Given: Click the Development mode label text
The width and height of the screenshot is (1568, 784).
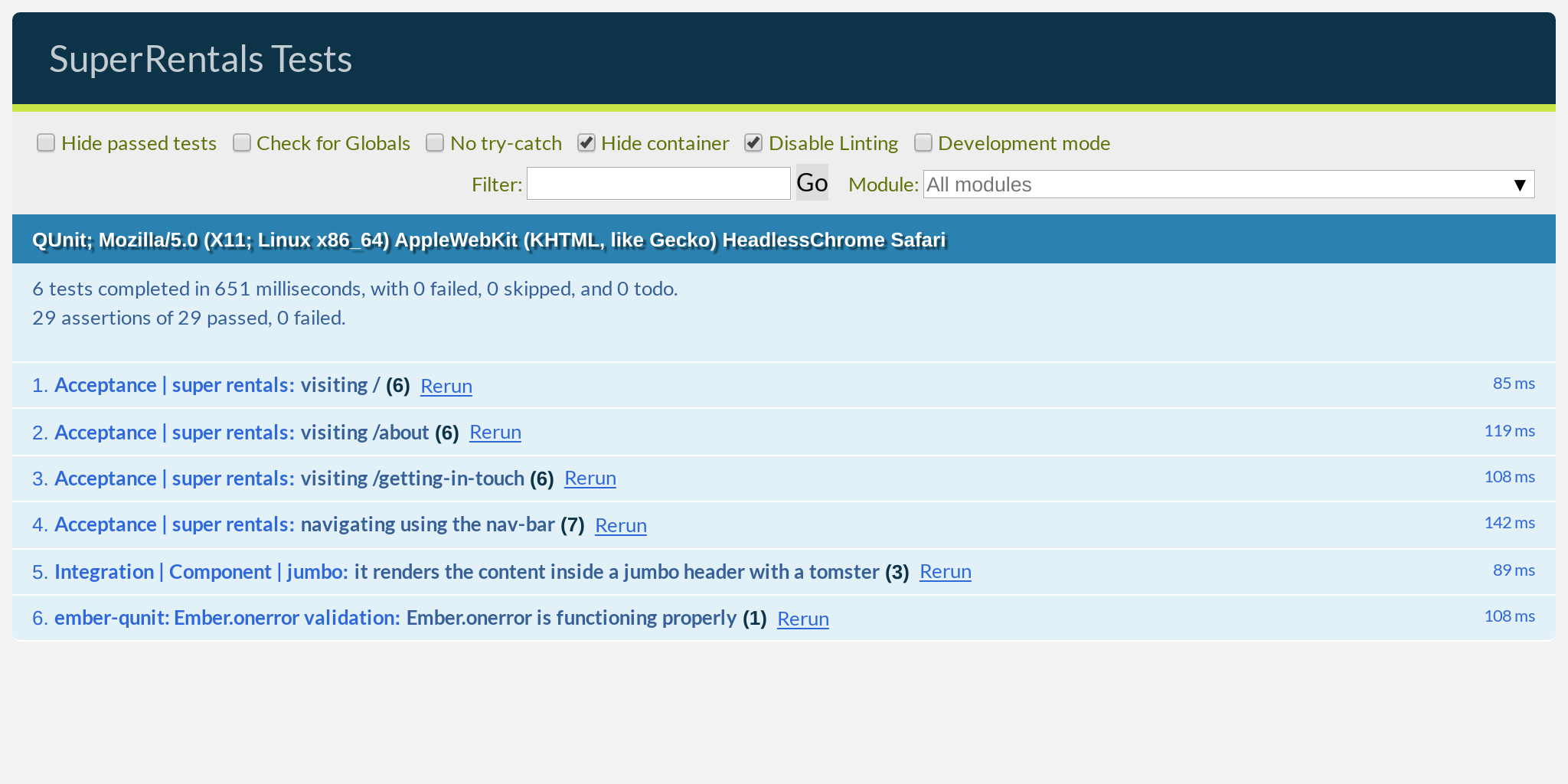Looking at the screenshot, I should point(1024,143).
